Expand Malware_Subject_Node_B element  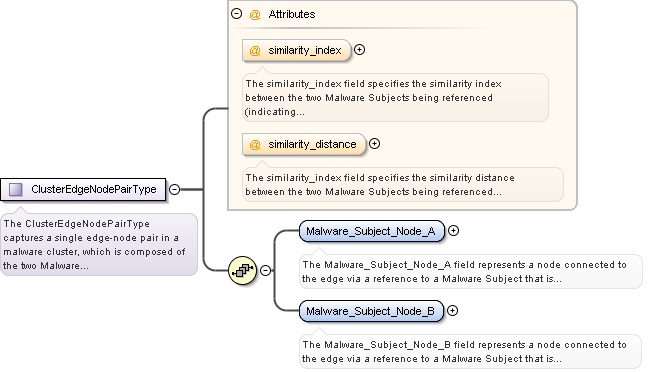[453, 311]
